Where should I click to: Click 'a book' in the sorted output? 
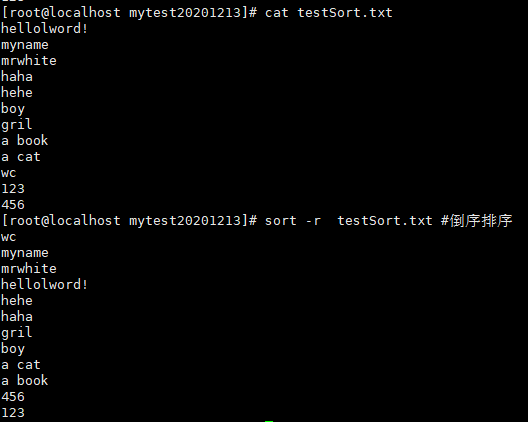click(x=25, y=381)
